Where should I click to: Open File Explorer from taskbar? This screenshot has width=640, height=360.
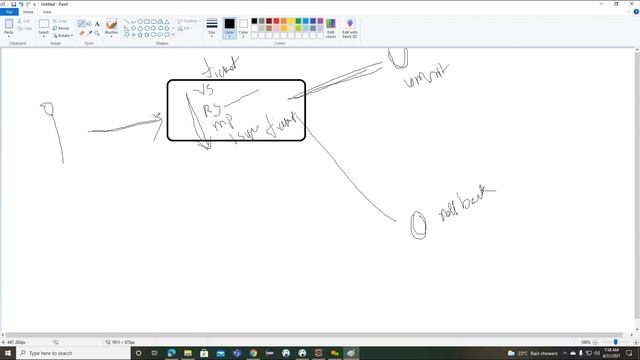(x=188, y=353)
